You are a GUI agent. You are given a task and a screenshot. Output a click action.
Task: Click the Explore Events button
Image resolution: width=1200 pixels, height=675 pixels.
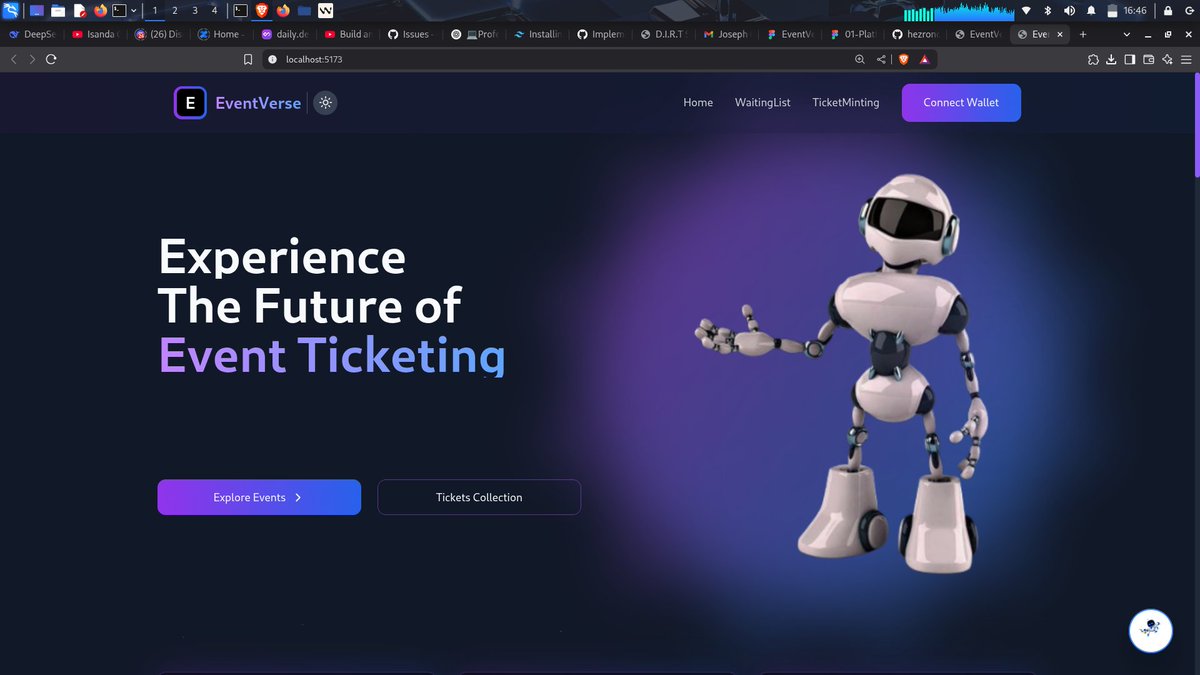[258, 497]
